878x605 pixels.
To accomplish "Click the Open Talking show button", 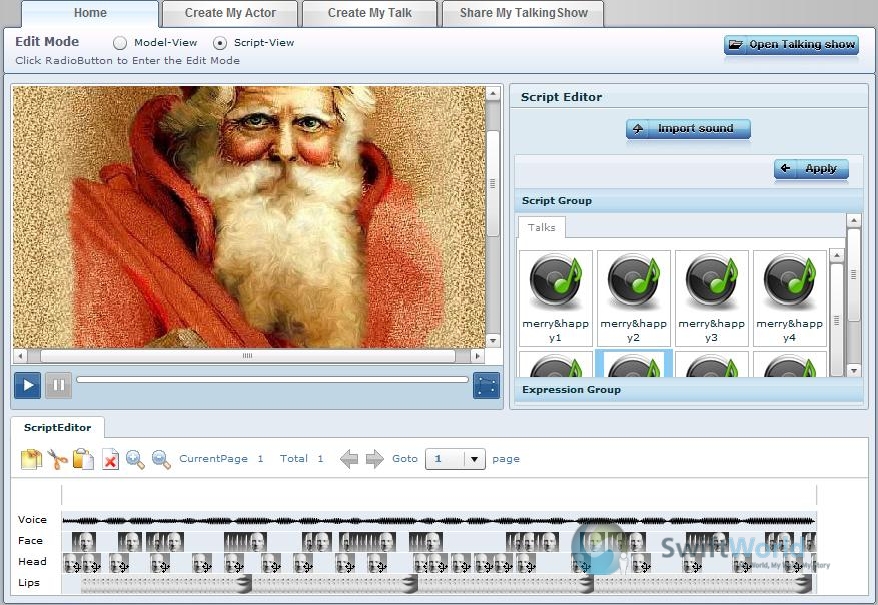I will point(791,45).
